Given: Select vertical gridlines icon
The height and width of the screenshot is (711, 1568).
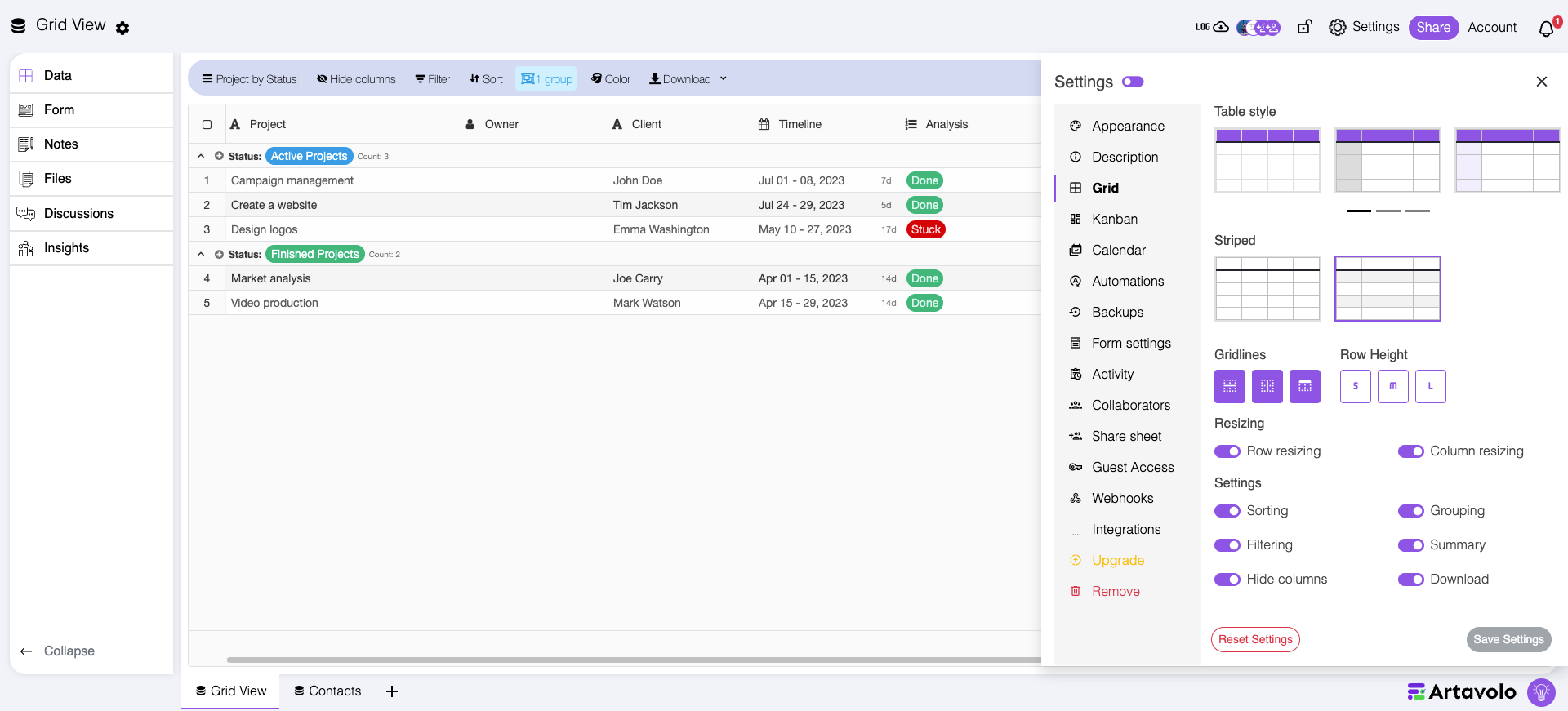Looking at the screenshot, I should (1267, 386).
